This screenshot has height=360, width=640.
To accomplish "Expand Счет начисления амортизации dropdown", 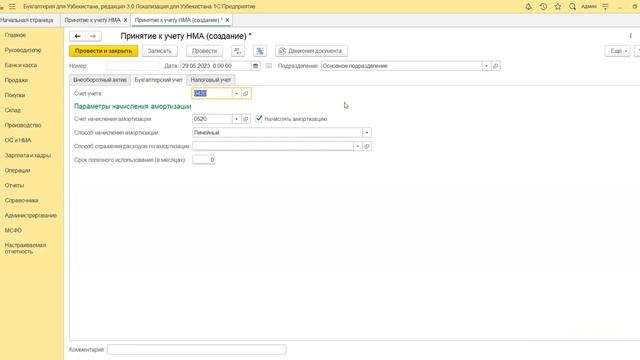I will (x=236, y=119).
